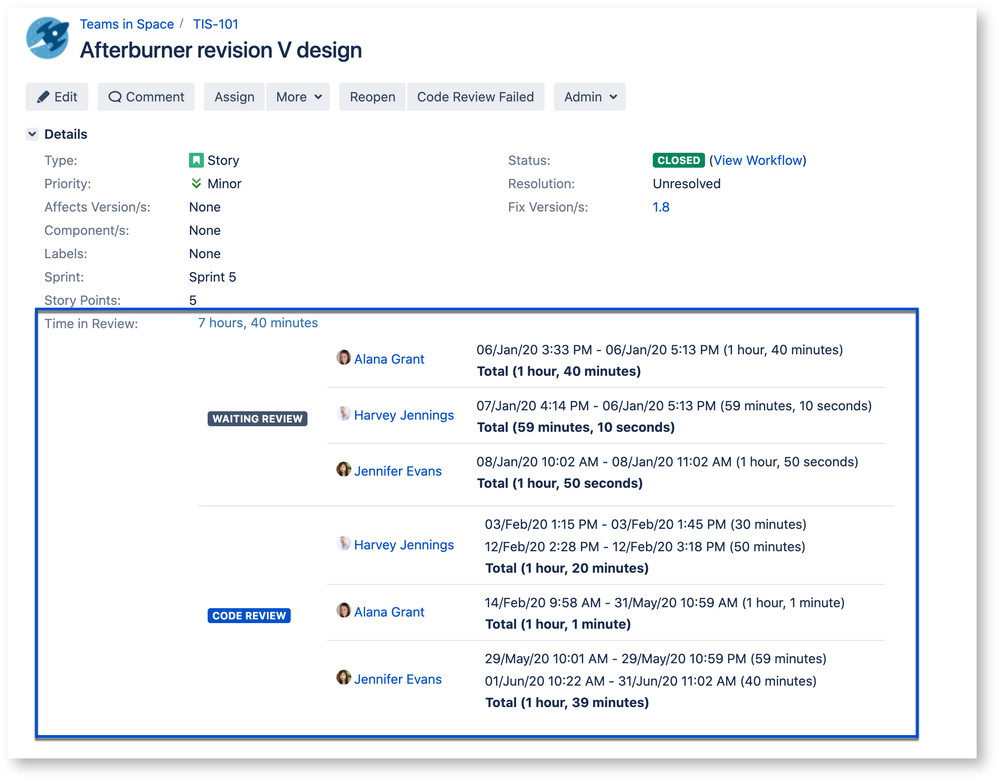Click the CLOSED status lozenge
This screenshot has height=781, width=999.
[678, 161]
